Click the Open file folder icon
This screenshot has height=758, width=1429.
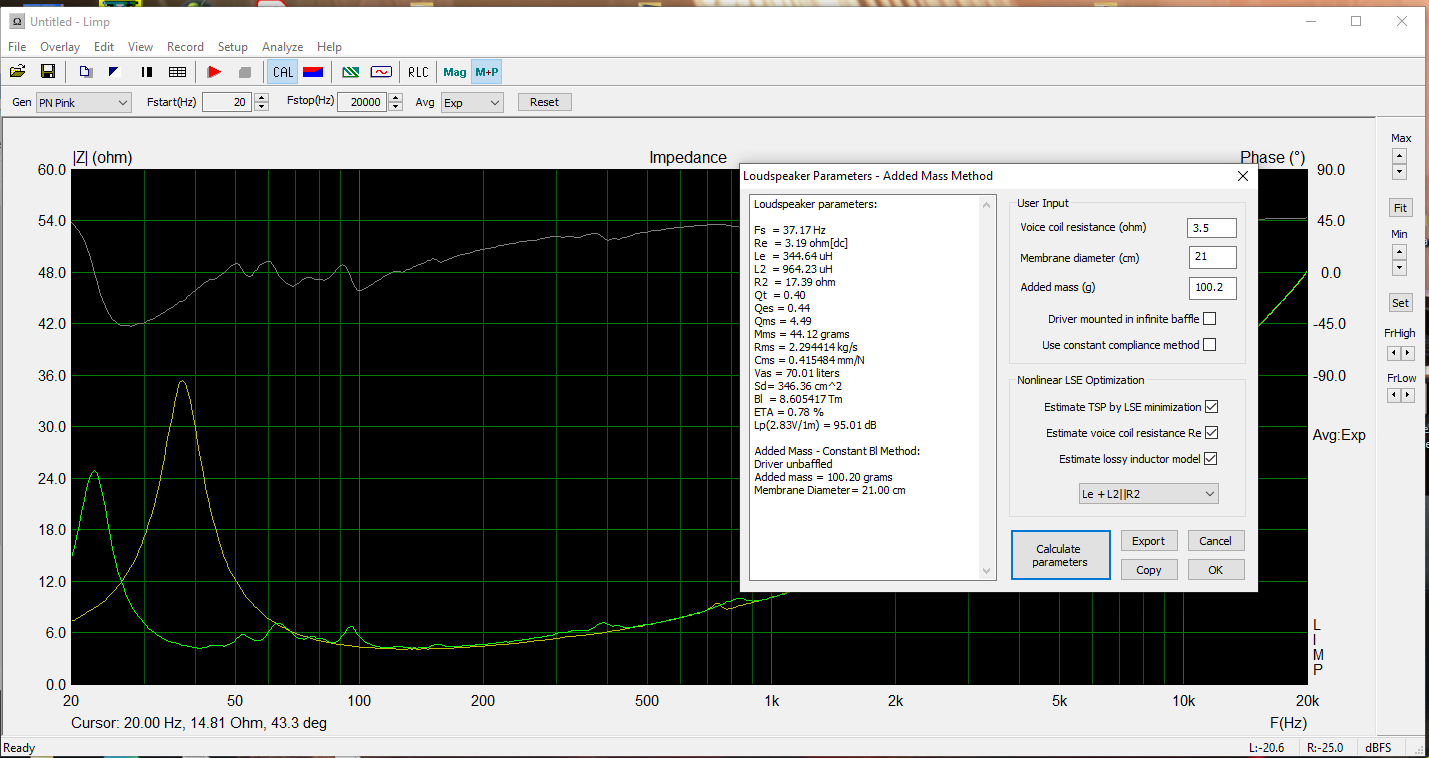point(18,72)
